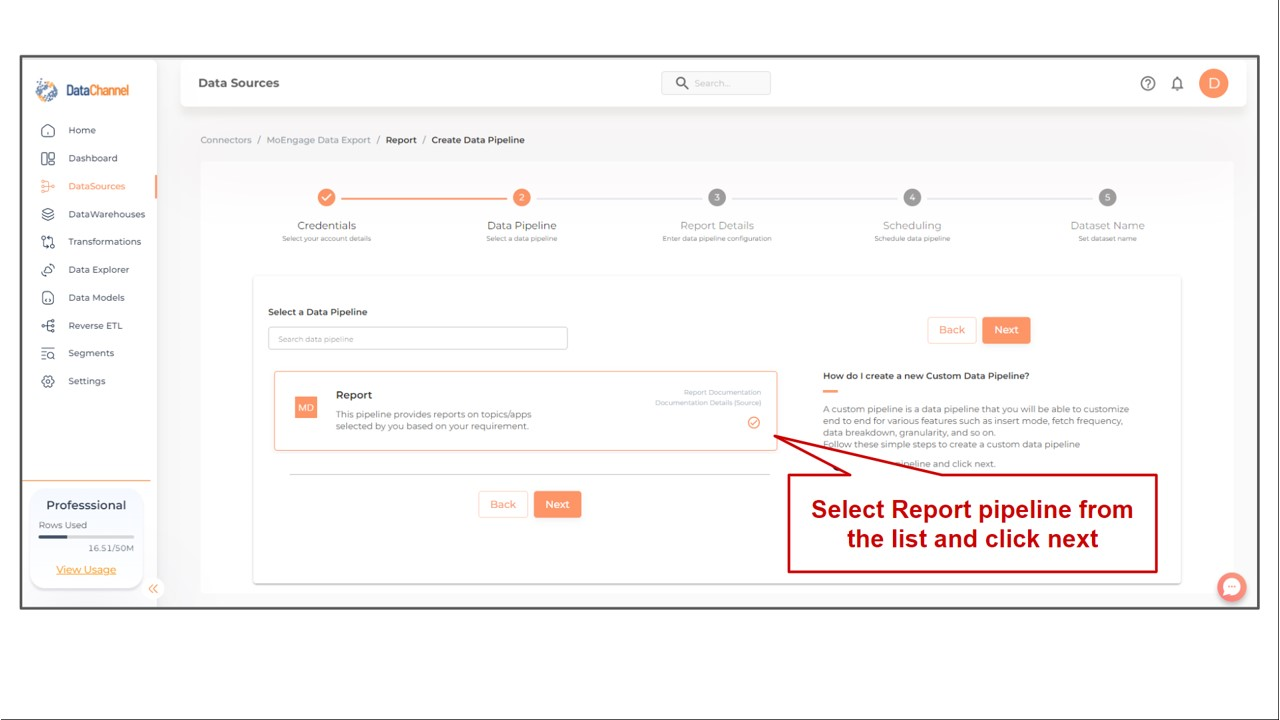Open Data Explorer menu item

98,270
